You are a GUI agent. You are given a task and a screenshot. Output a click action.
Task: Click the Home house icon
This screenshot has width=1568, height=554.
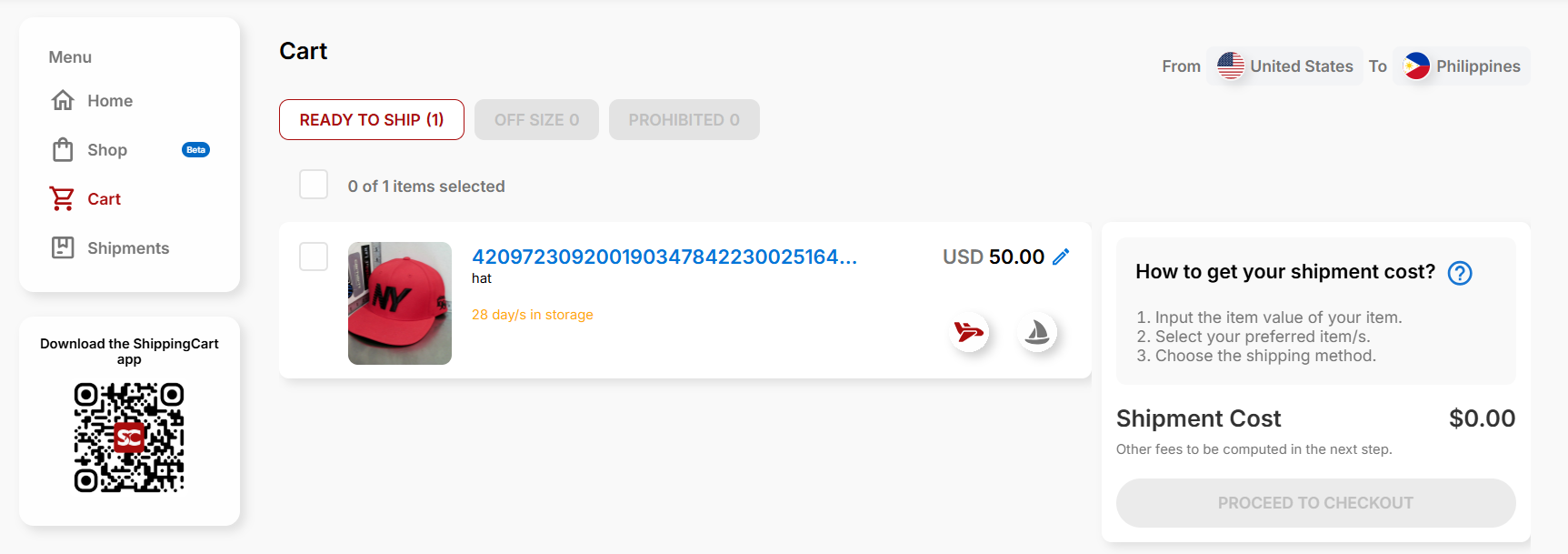(63, 100)
